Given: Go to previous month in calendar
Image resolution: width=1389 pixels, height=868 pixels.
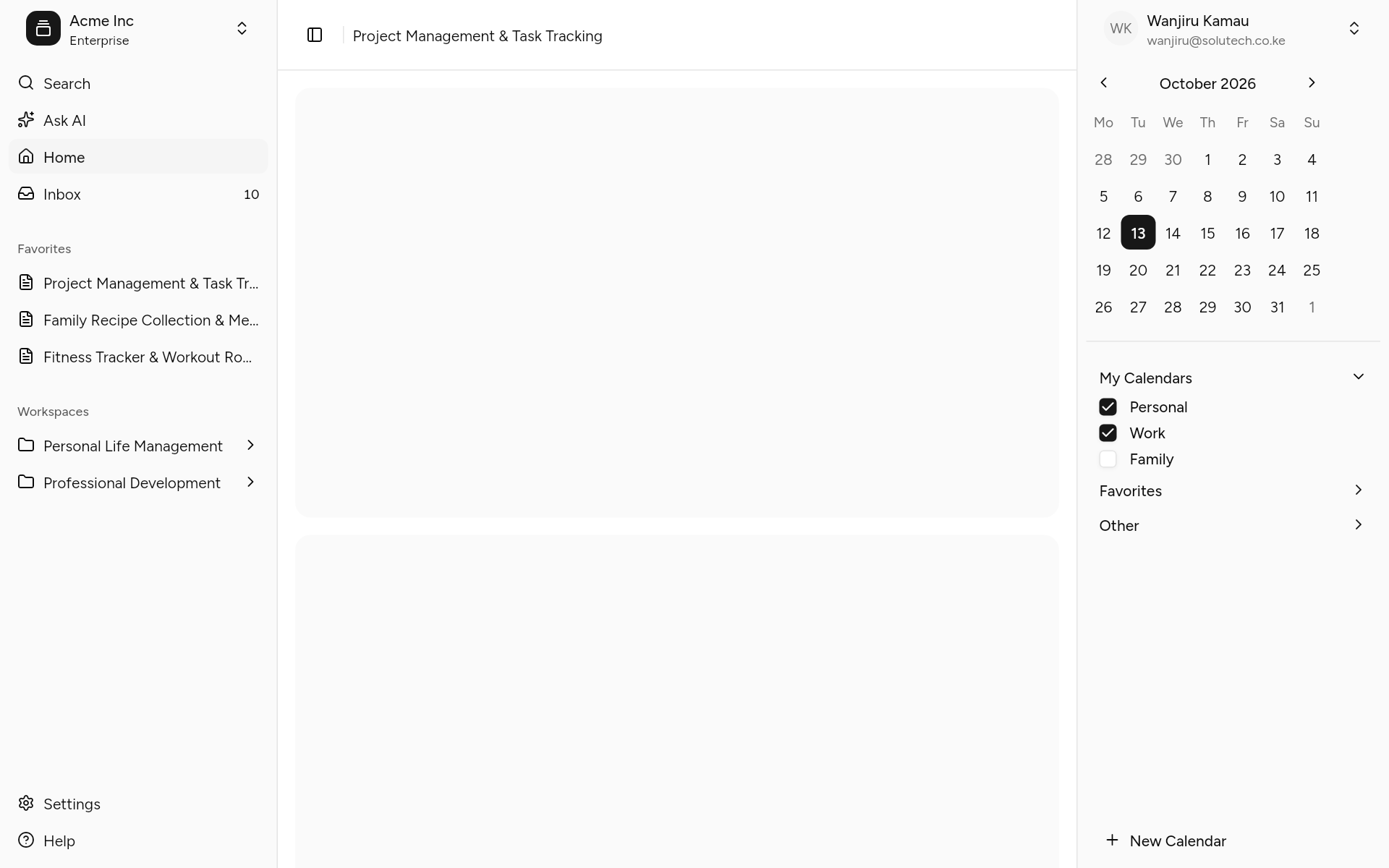Looking at the screenshot, I should point(1104,82).
